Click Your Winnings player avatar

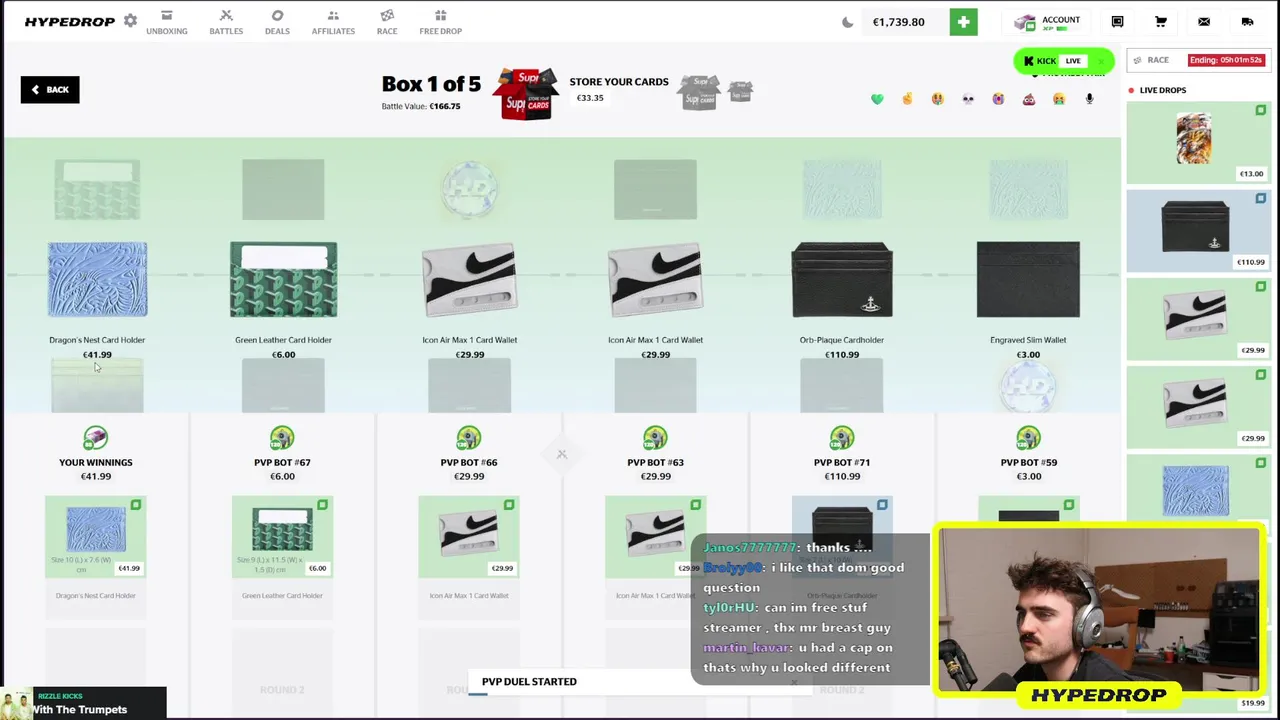coord(95,438)
